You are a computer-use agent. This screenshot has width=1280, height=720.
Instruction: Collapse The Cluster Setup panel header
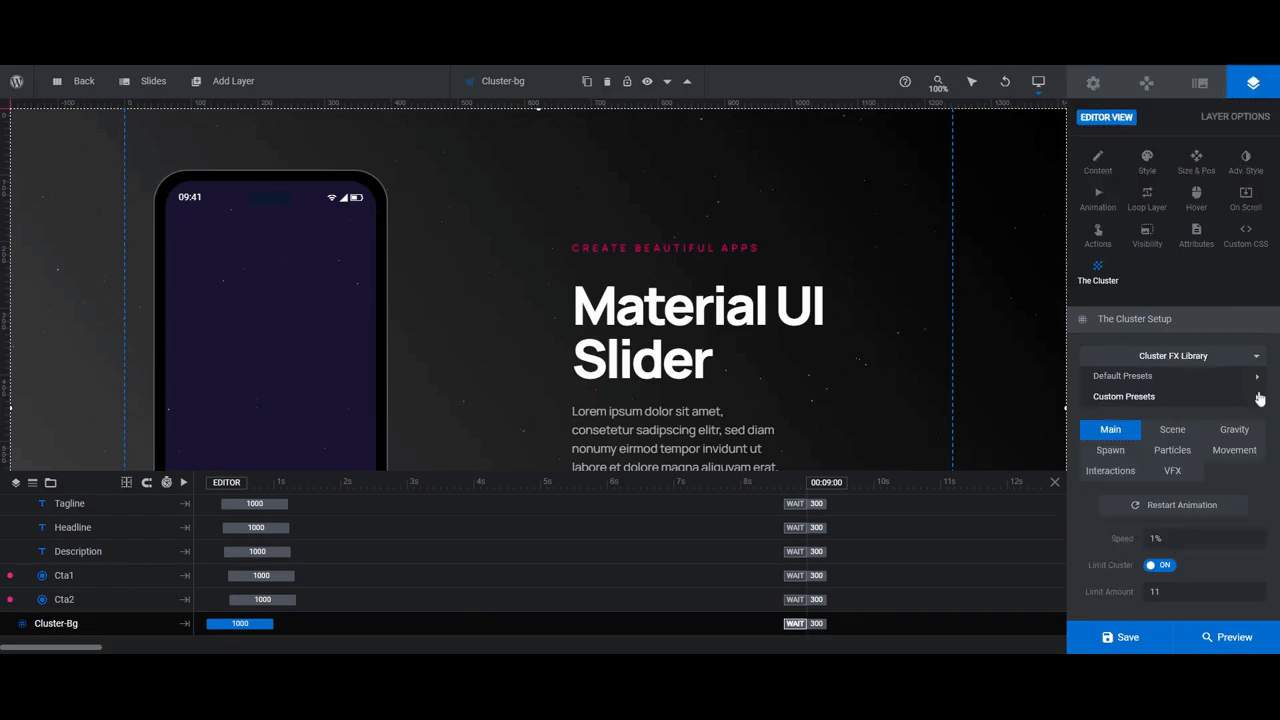coord(1173,319)
